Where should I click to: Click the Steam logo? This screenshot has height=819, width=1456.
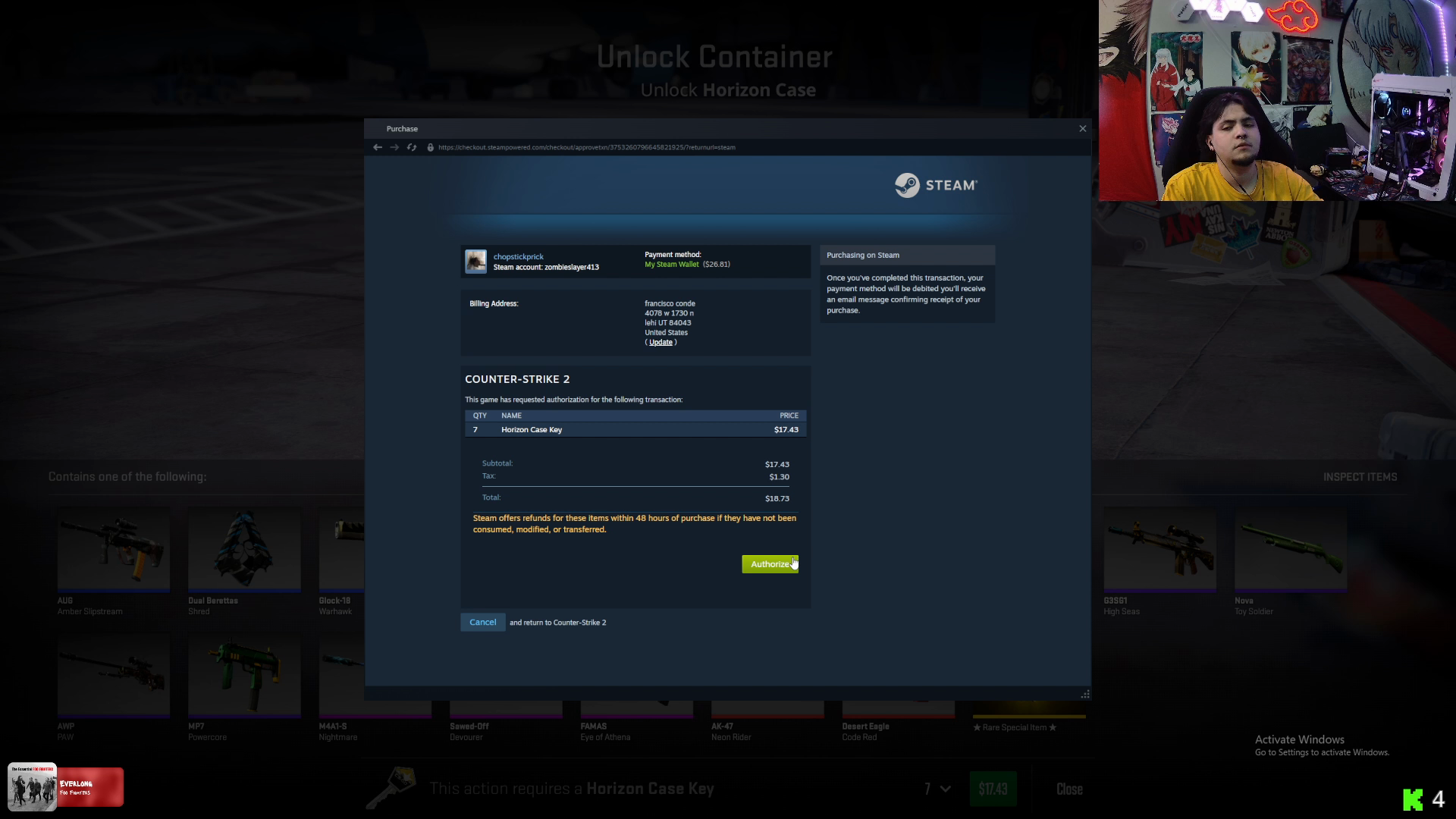[x=936, y=185]
